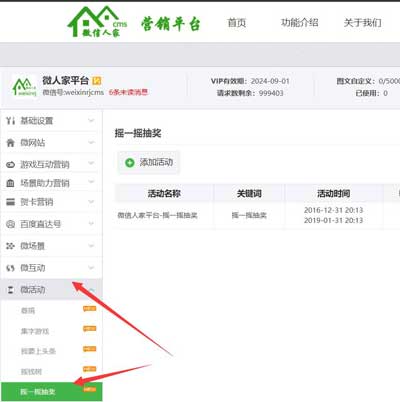The width and height of the screenshot is (400, 402).
Task: Click the round icon of 百度直达号
Action: tap(10, 224)
